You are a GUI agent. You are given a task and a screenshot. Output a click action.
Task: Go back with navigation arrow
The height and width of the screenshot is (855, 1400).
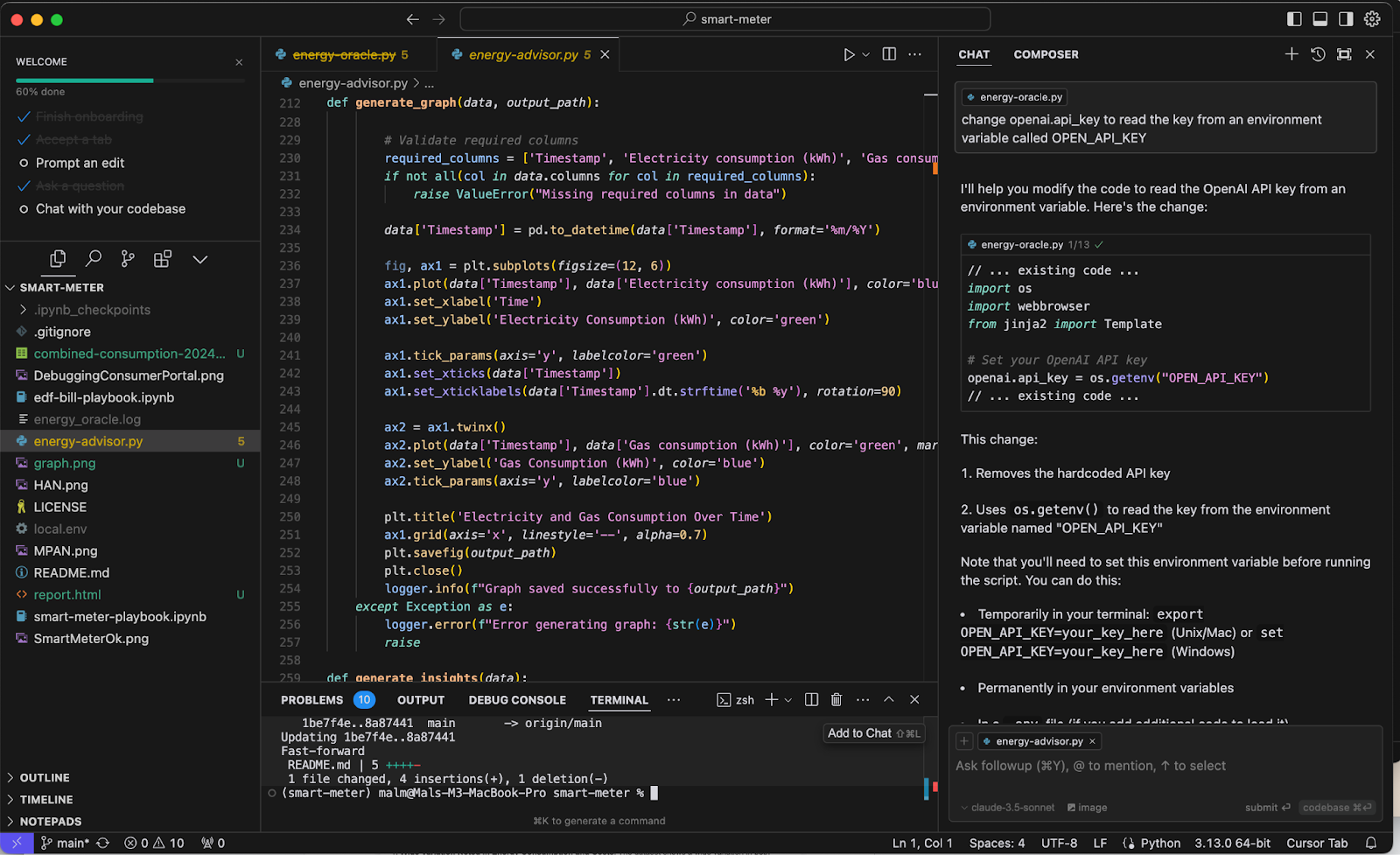[413, 19]
